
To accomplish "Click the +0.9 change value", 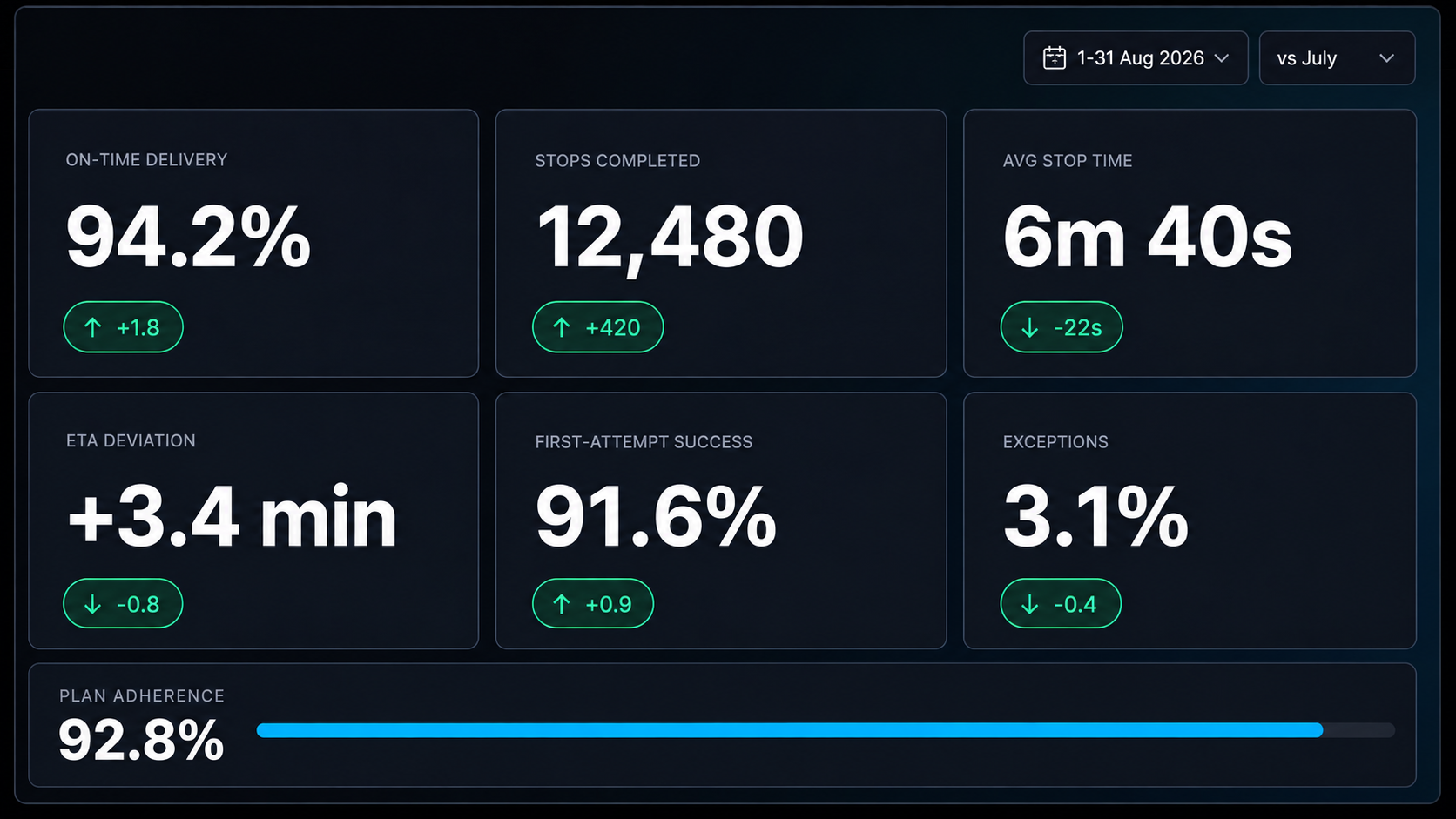I will point(609,604).
